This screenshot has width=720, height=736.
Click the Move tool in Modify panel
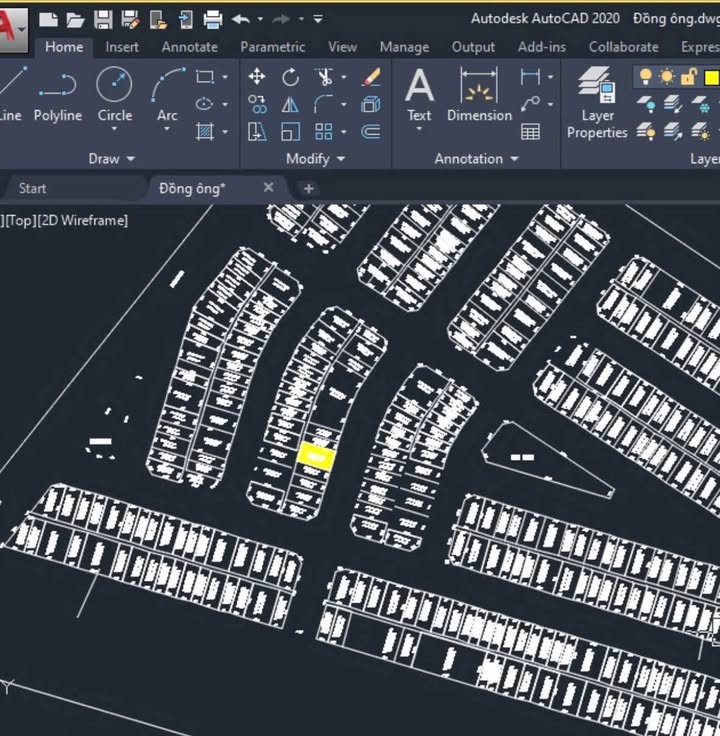[x=257, y=77]
